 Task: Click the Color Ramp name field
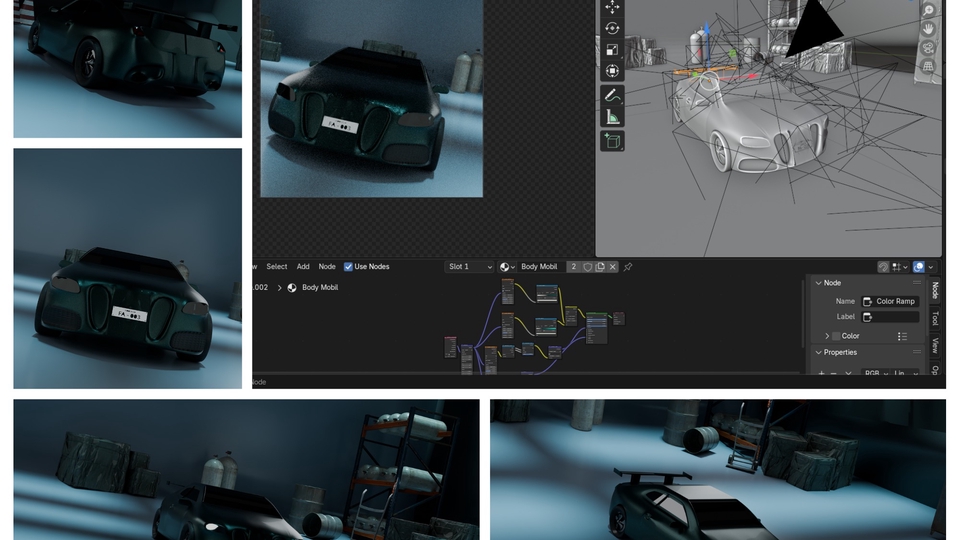(x=890, y=301)
